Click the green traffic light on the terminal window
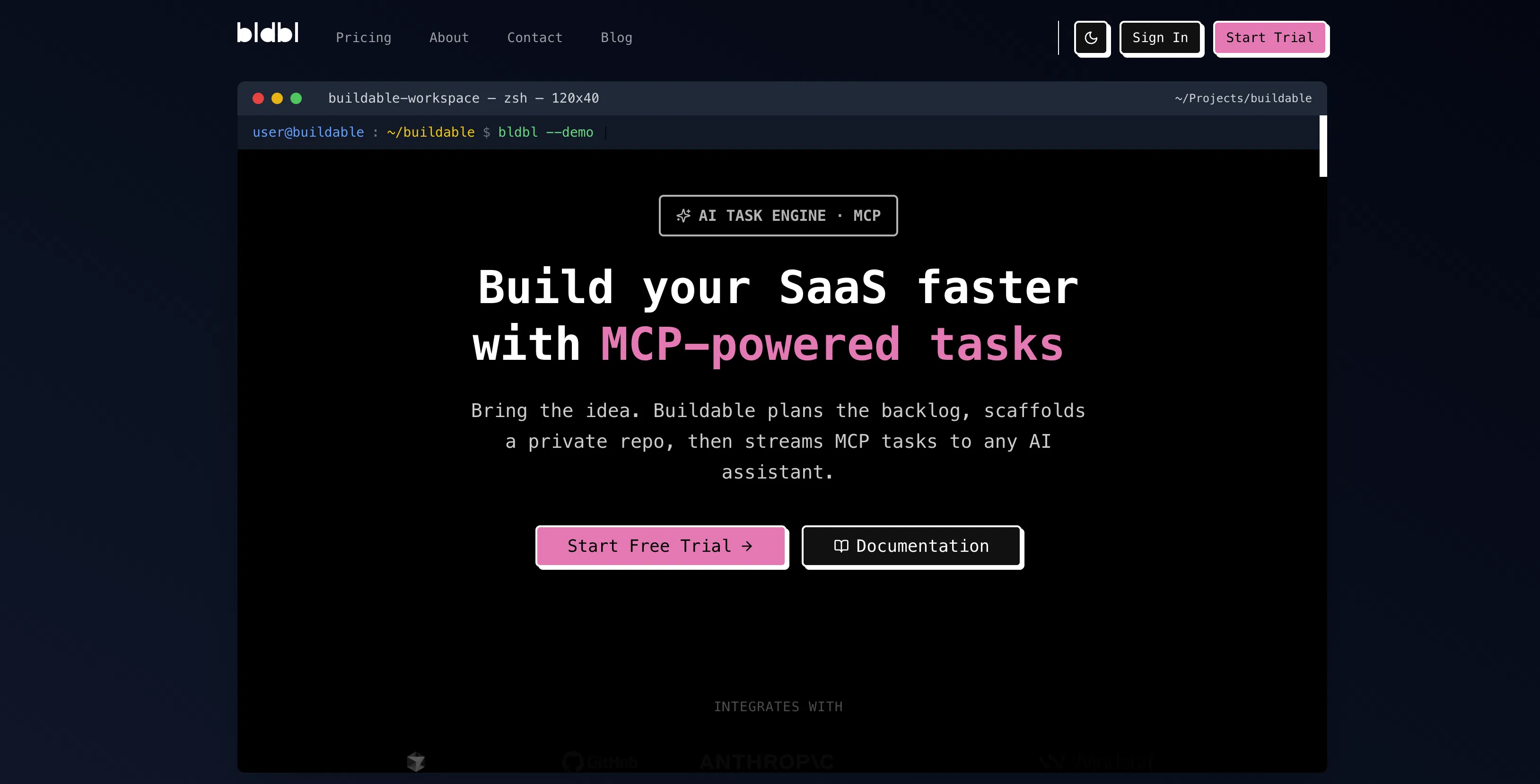Image resolution: width=1540 pixels, height=784 pixels. point(297,98)
